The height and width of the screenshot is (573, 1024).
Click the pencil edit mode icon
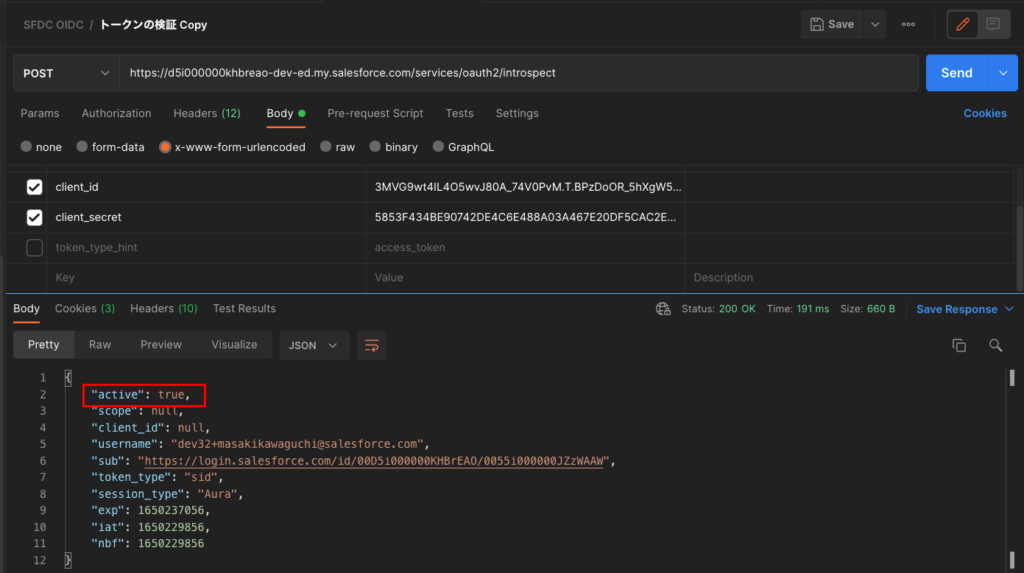coord(963,24)
